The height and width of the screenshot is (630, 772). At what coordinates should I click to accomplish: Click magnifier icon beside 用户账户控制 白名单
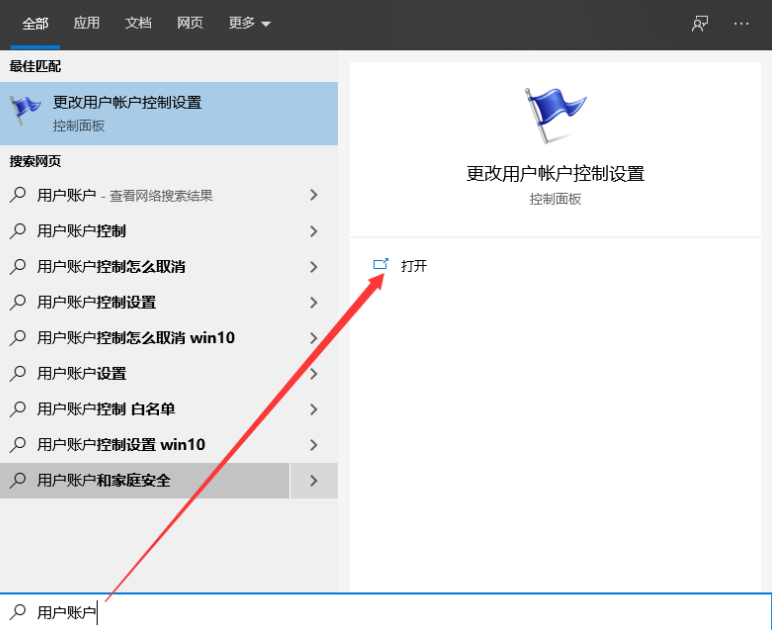point(18,409)
